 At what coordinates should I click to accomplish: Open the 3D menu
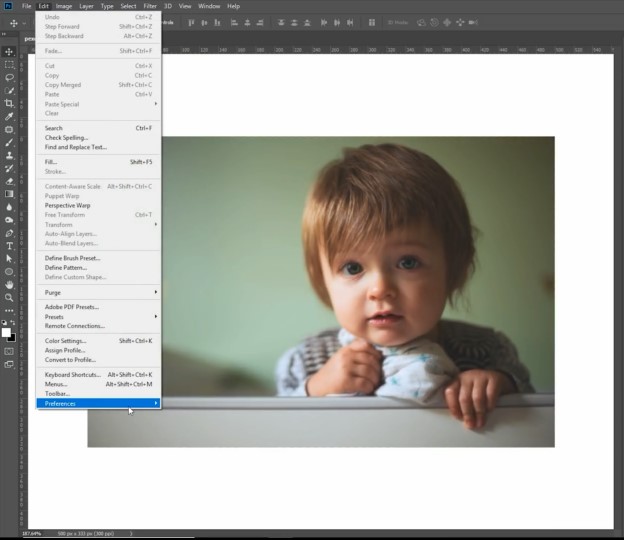[168, 6]
